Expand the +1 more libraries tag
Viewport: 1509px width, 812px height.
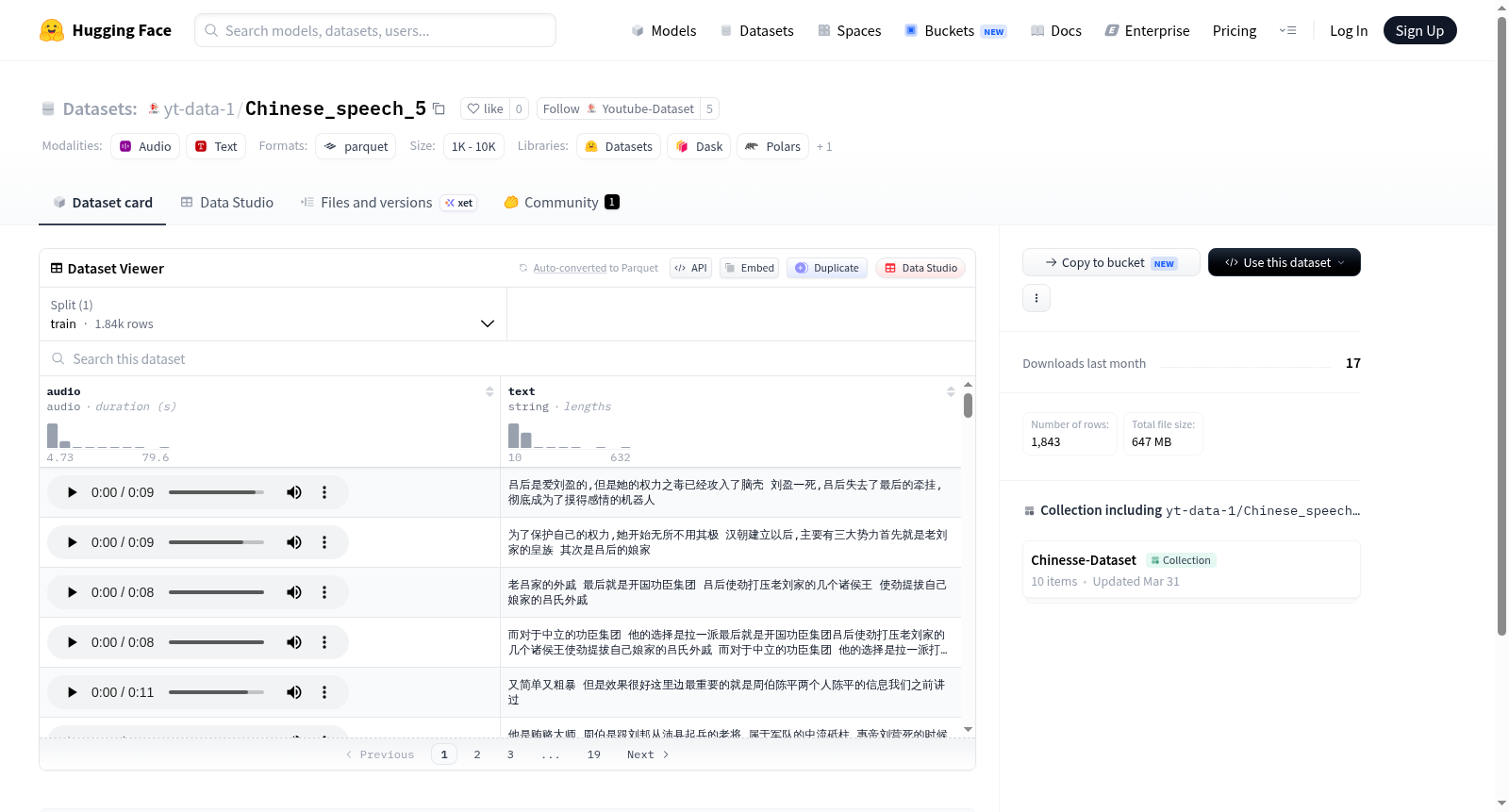point(824,146)
